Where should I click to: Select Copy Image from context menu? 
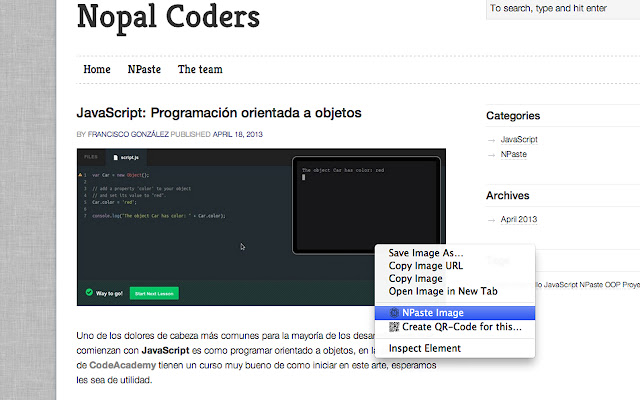[x=455, y=278]
